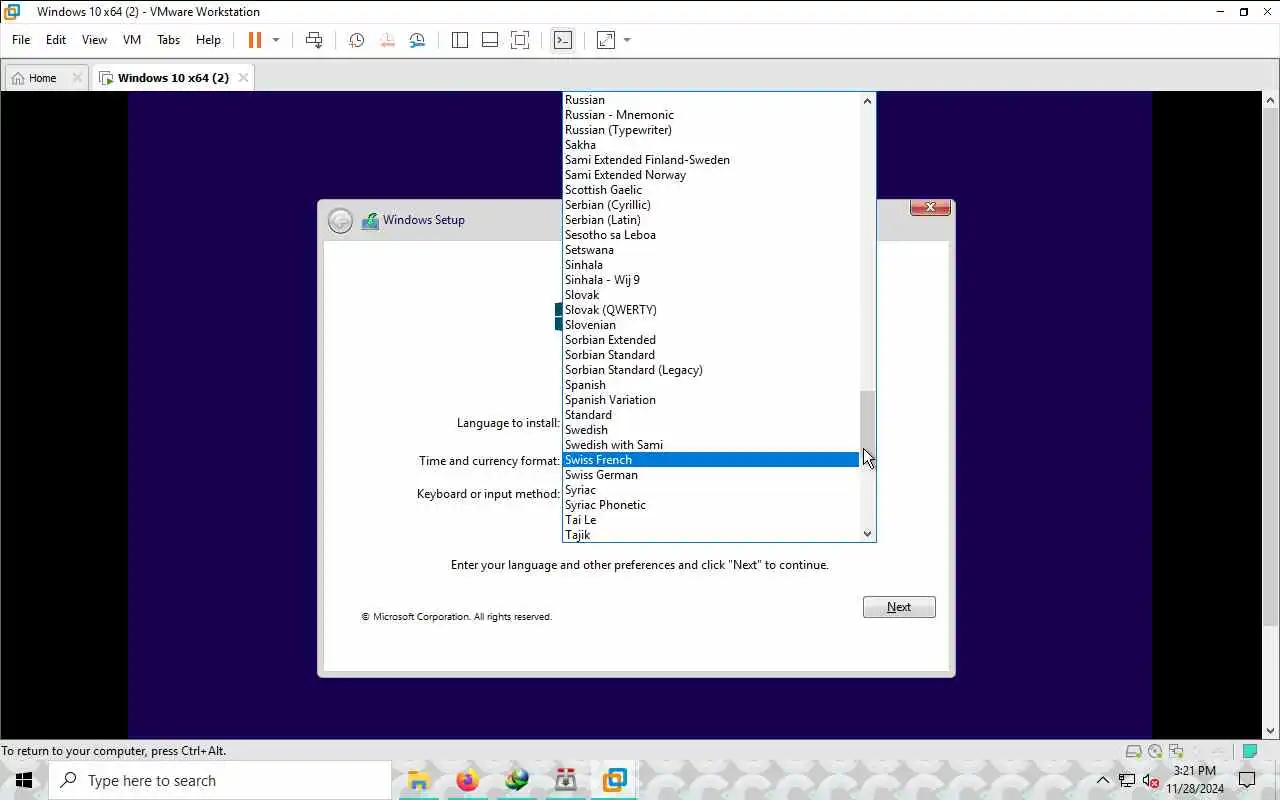Open the power options dropdown arrow beside pause
This screenshot has height=800, width=1280.
(x=276, y=40)
